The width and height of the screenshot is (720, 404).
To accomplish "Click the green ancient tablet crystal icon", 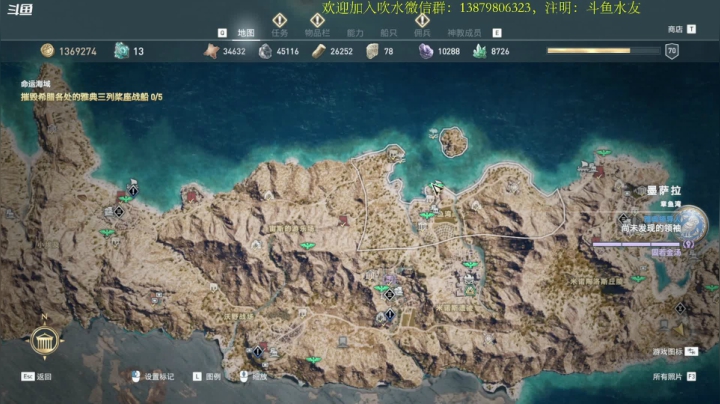I will pyautogui.click(x=479, y=51).
